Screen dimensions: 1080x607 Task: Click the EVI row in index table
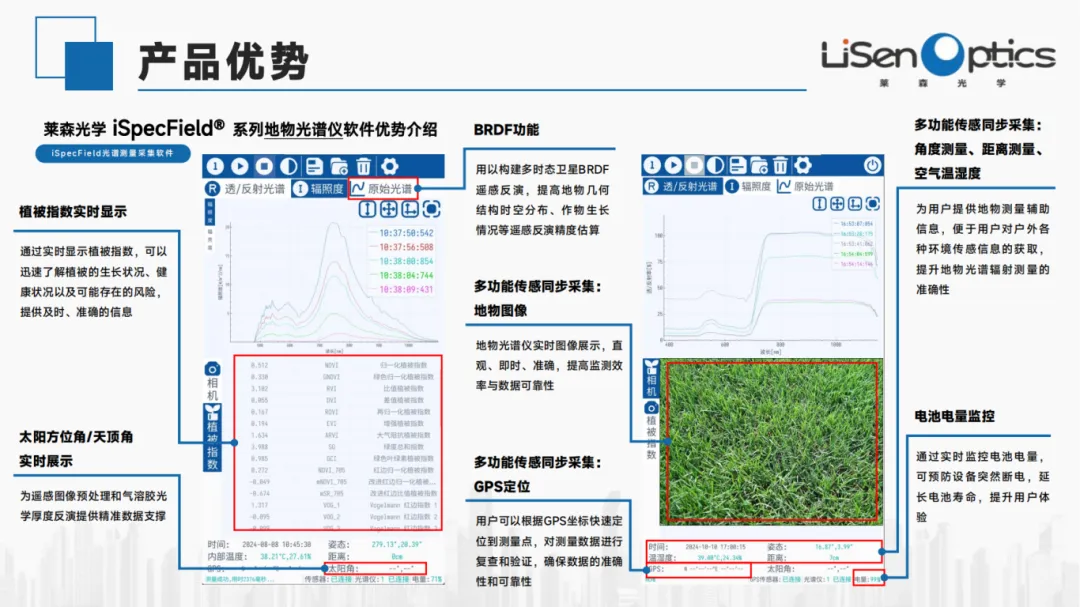coord(338,424)
